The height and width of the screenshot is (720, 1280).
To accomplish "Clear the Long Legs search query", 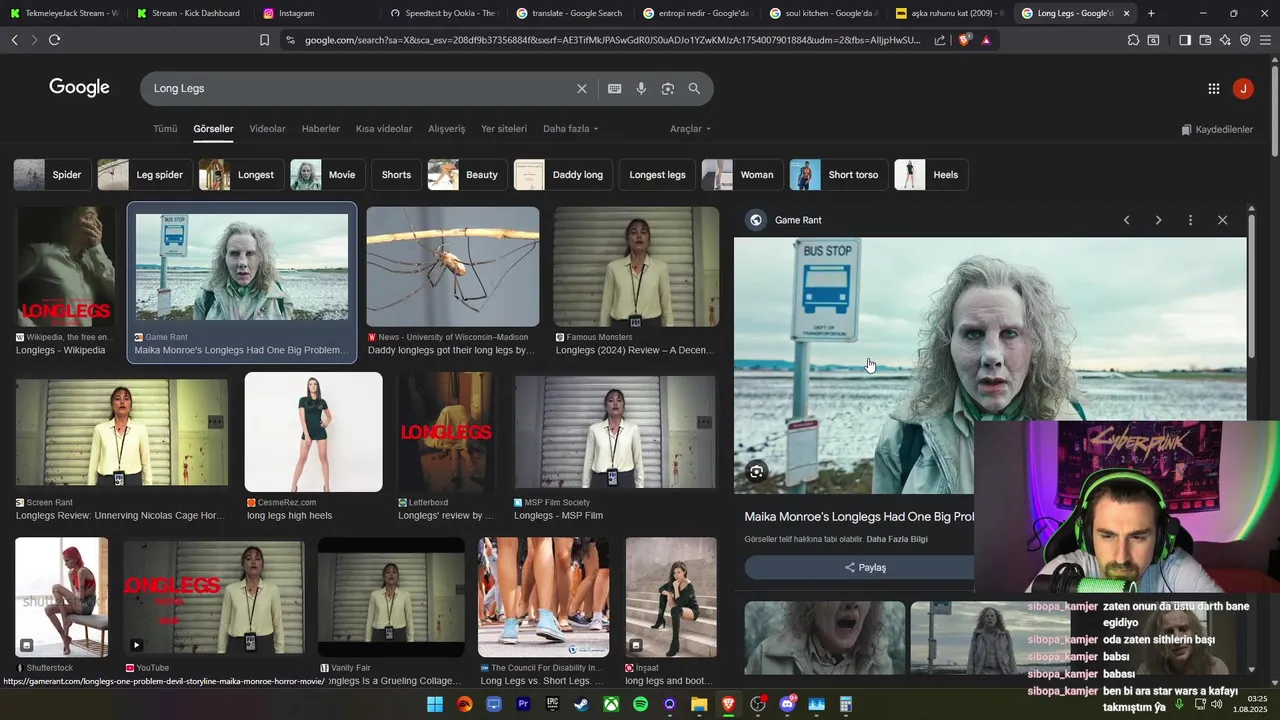I will pos(582,89).
